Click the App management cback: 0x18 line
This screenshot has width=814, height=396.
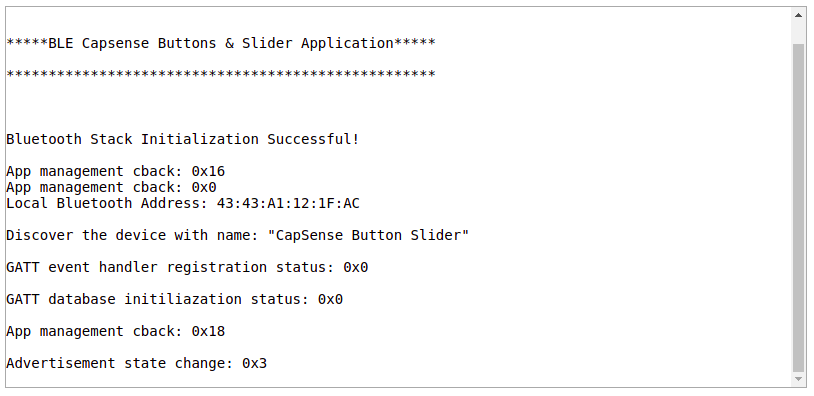coord(115,331)
